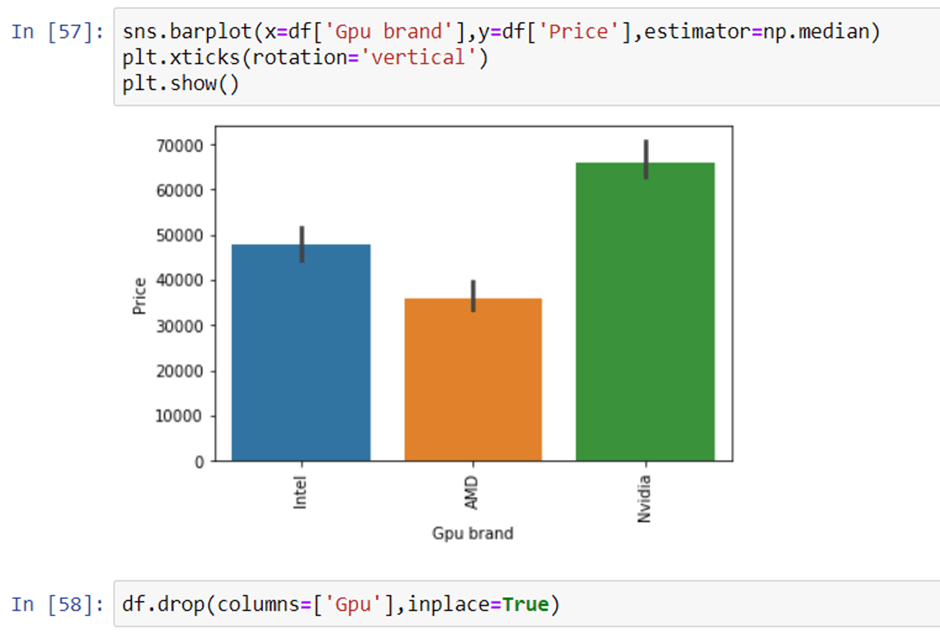
Task: Select the In [58] prompt label
Action: (58, 604)
